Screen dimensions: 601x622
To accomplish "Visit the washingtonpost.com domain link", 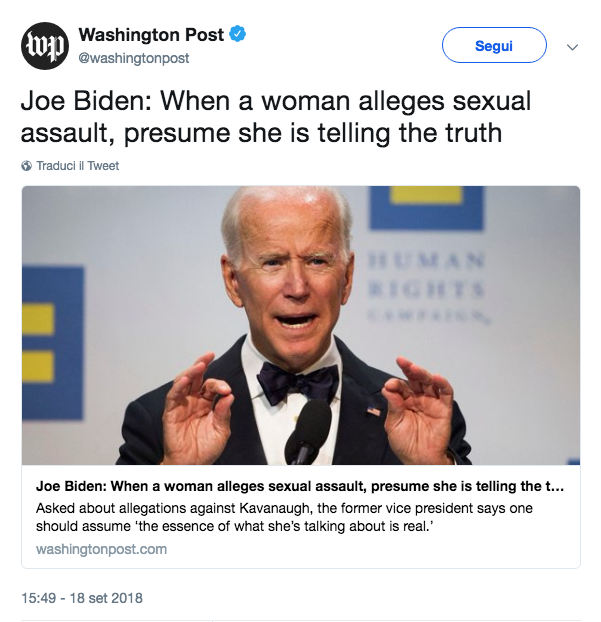I will [101, 549].
